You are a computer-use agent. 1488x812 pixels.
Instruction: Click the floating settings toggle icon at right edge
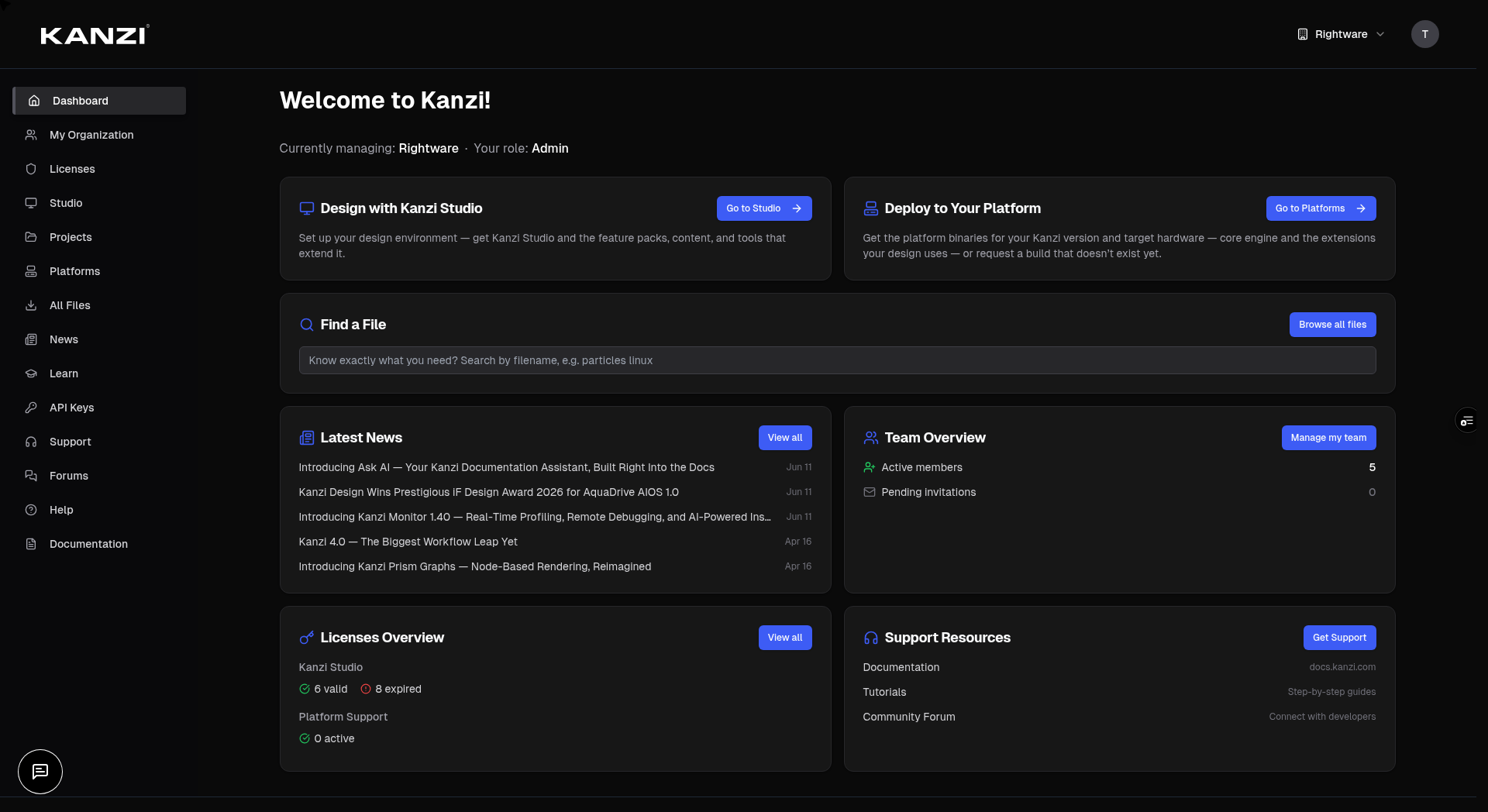click(x=1467, y=421)
